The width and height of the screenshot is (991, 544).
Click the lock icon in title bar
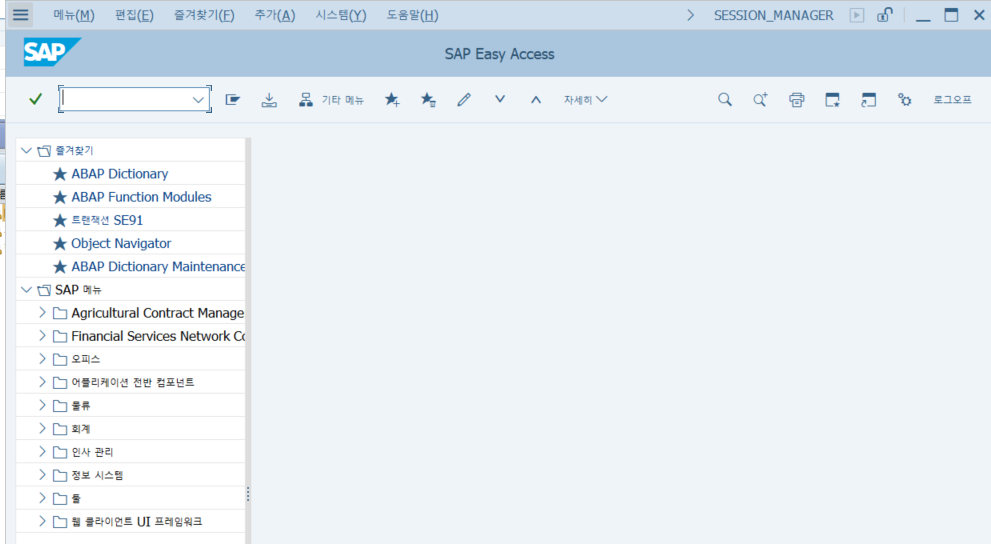click(x=885, y=15)
